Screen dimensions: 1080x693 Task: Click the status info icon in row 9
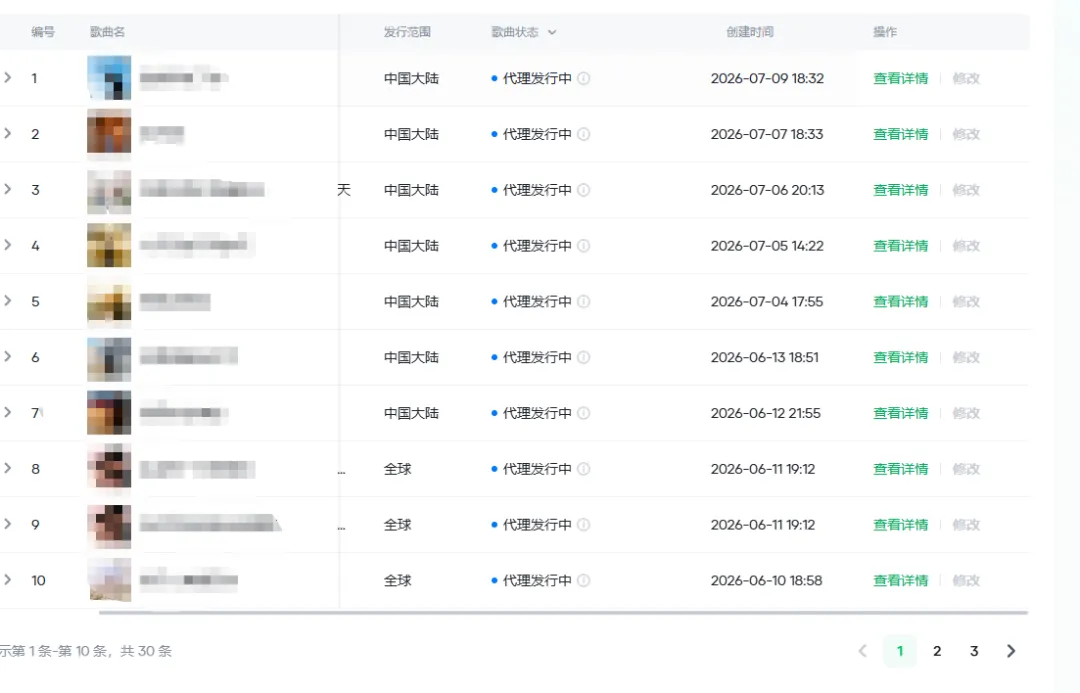(583, 525)
